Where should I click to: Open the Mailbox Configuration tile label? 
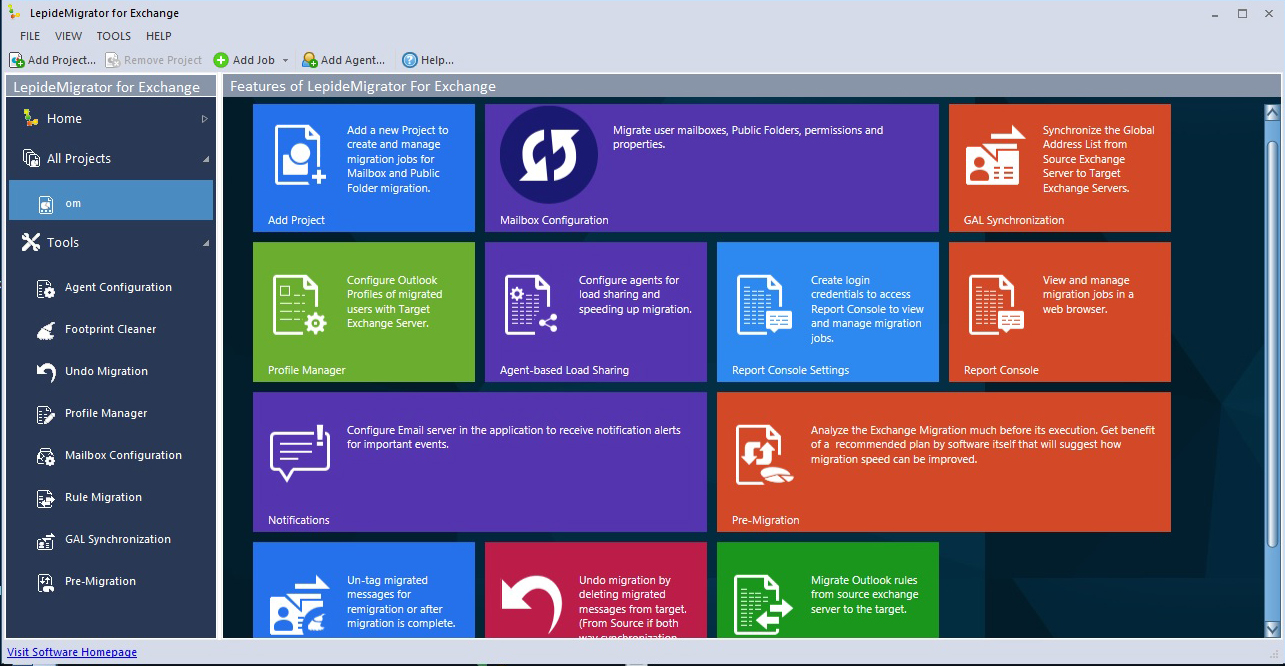[x=554, y=220]
